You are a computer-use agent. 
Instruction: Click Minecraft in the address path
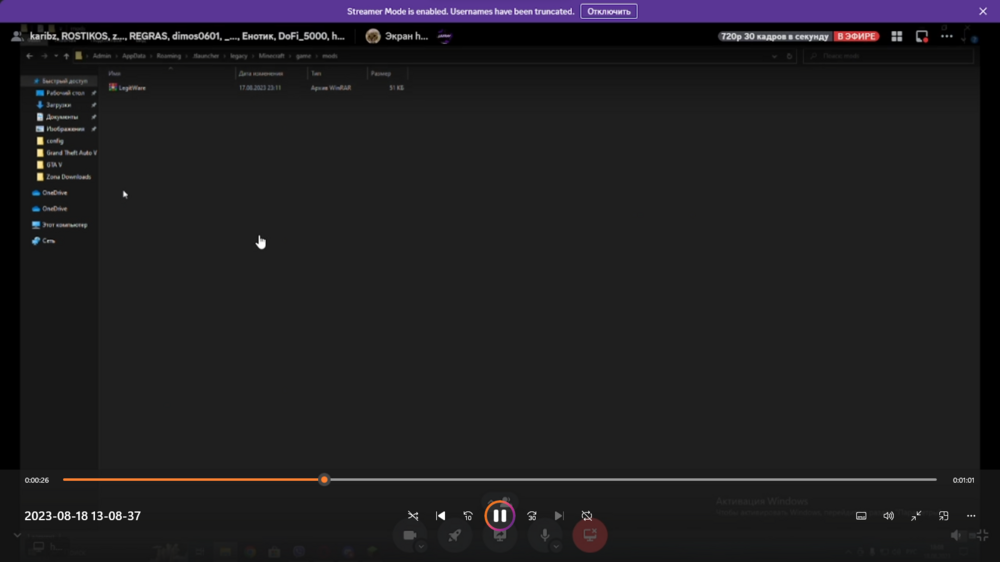[272, 56]
